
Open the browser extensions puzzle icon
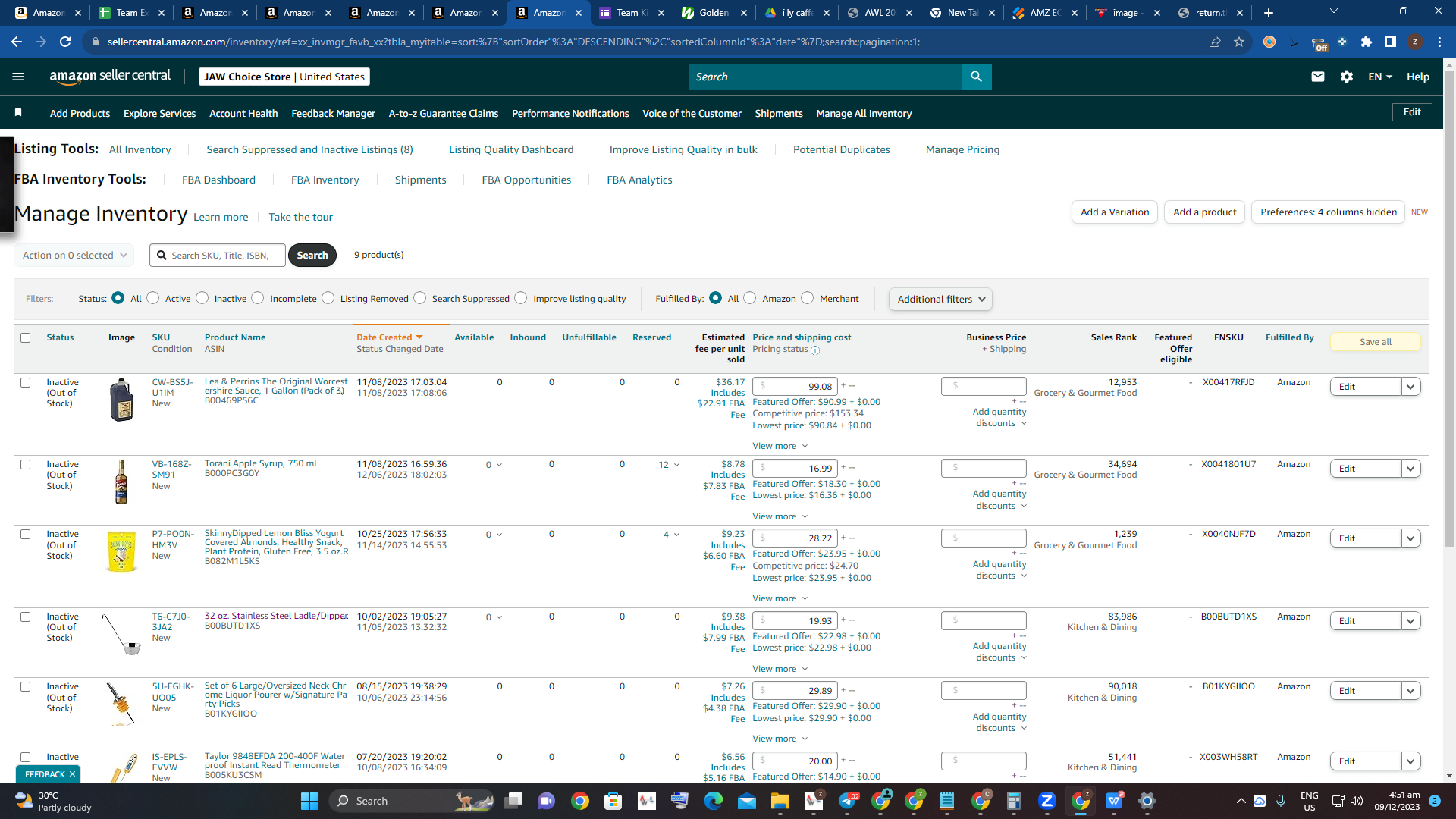1367,42
